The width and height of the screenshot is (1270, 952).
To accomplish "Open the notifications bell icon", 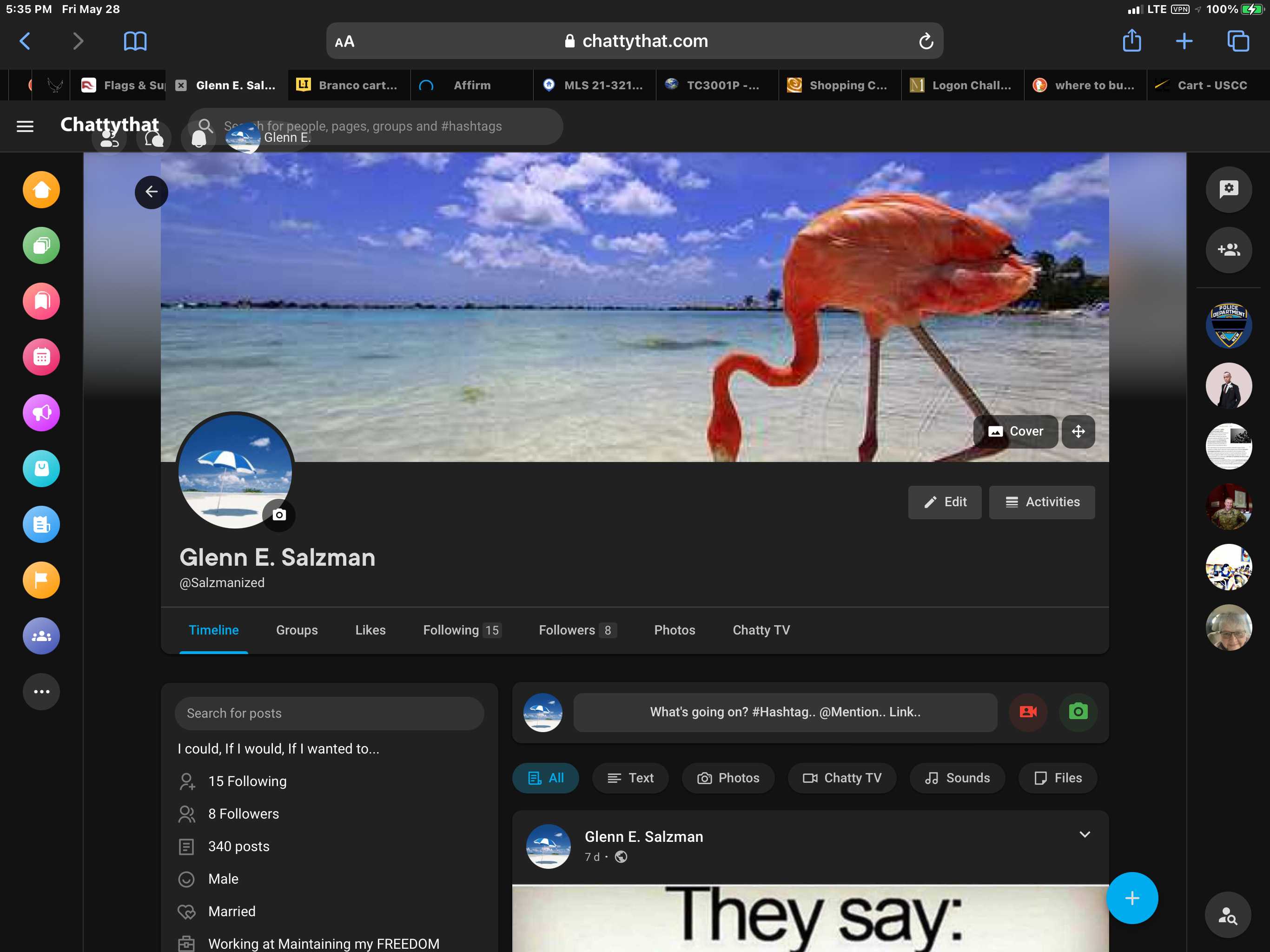I will click(198, 138).
